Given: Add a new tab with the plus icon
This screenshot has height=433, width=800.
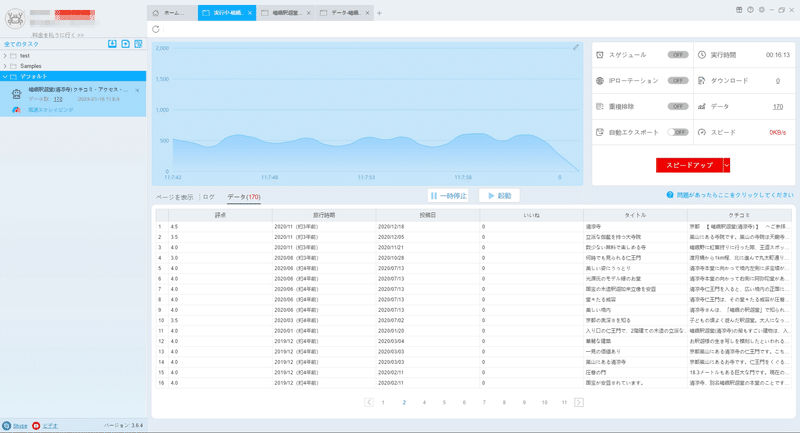Looking at the screenshot, I should (379, 13).
